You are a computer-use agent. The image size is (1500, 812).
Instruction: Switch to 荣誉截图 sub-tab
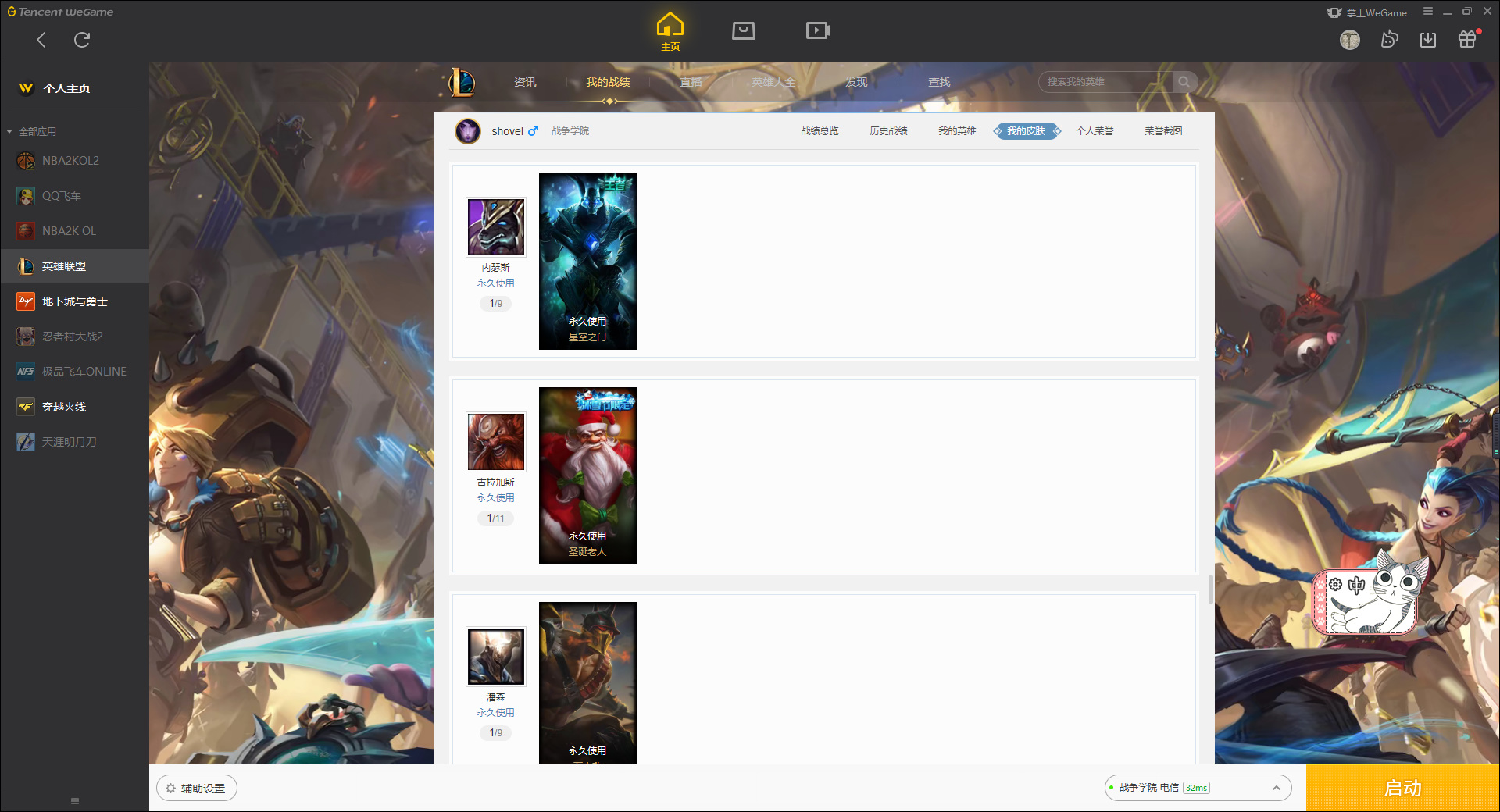tap(1163, 131)
